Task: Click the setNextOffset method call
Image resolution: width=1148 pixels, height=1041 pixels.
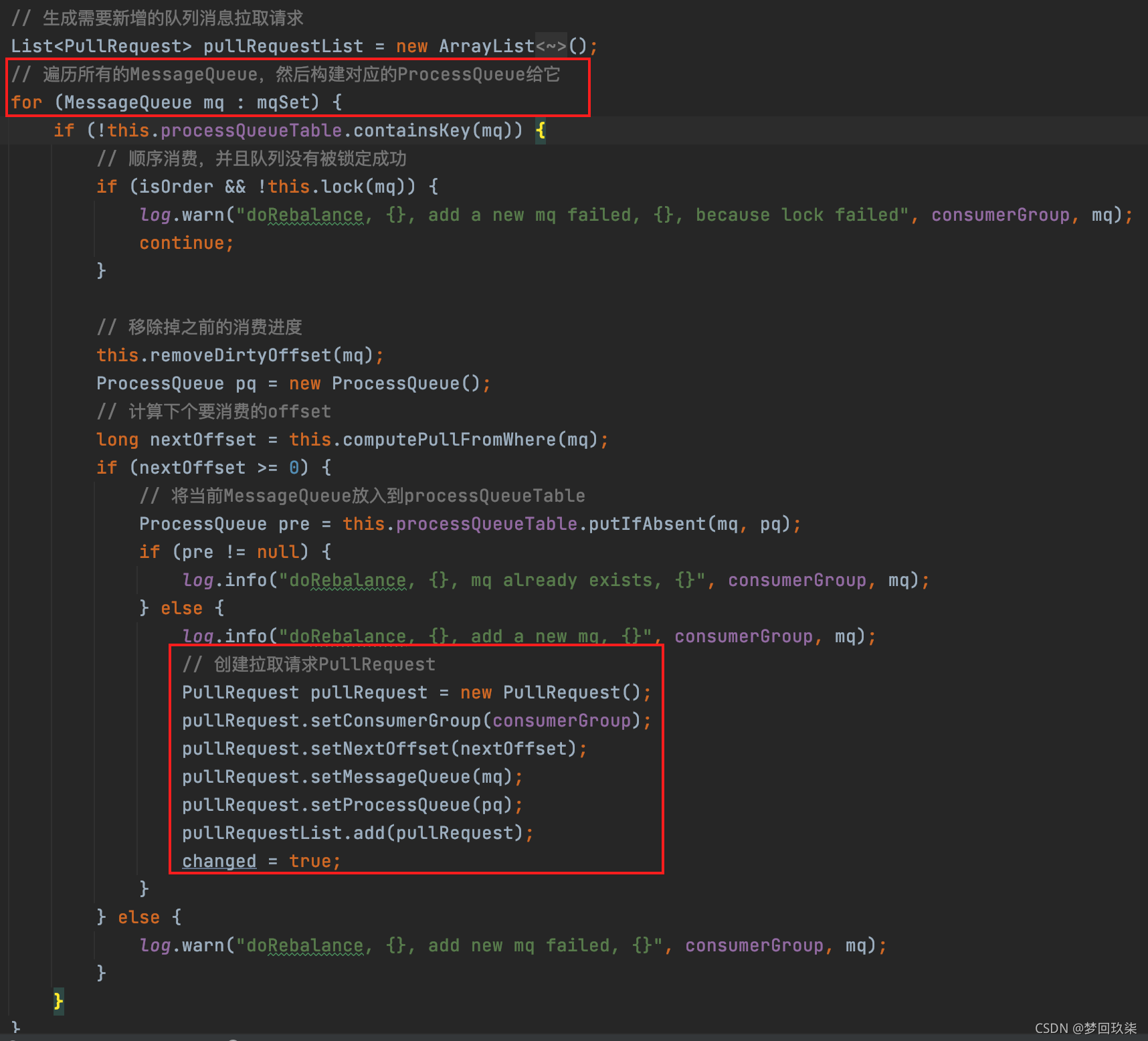Action: (x=379, y=749)
